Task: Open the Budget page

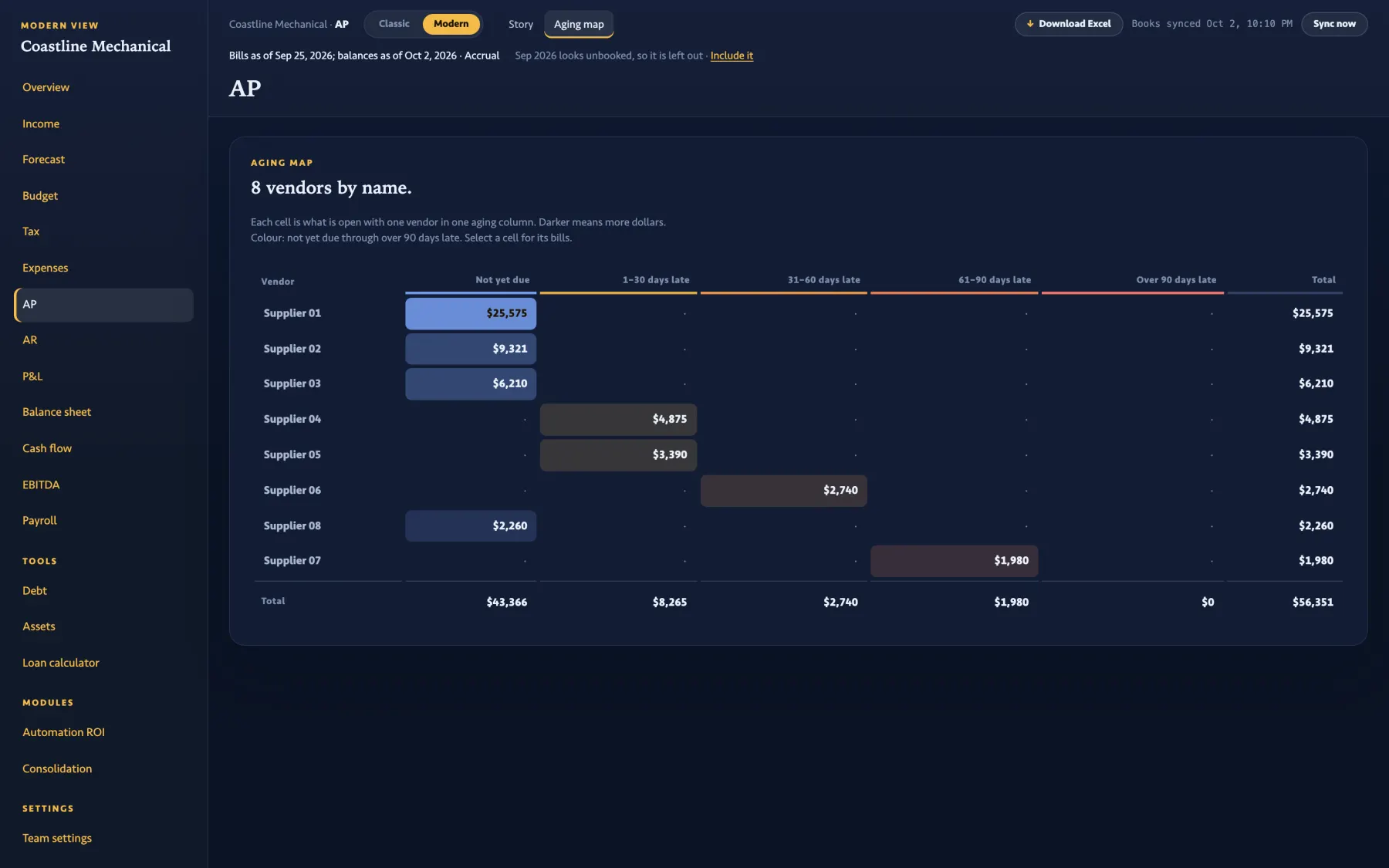Action: (103, 196)
